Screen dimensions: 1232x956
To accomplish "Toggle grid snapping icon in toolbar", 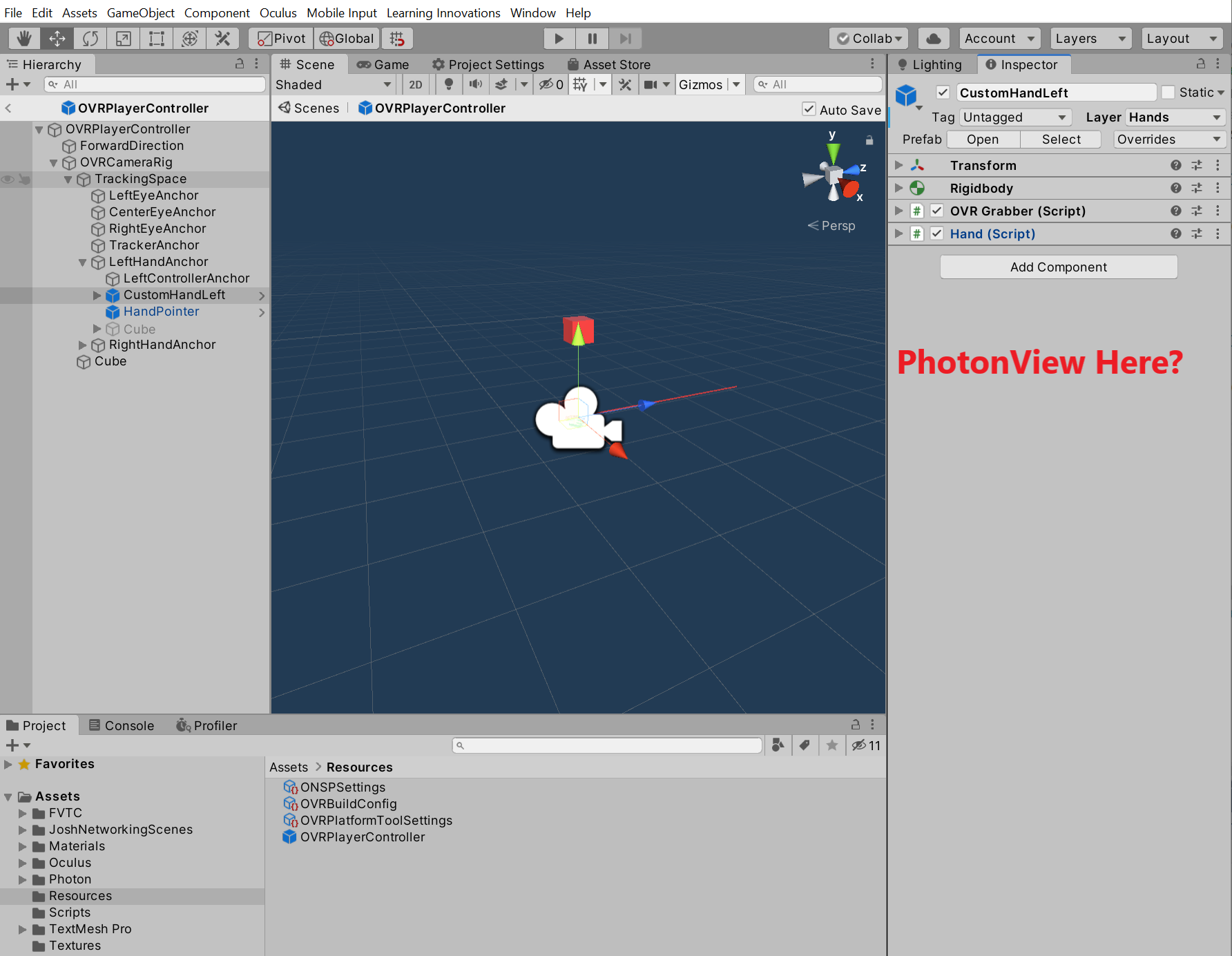I will (397, 39).
